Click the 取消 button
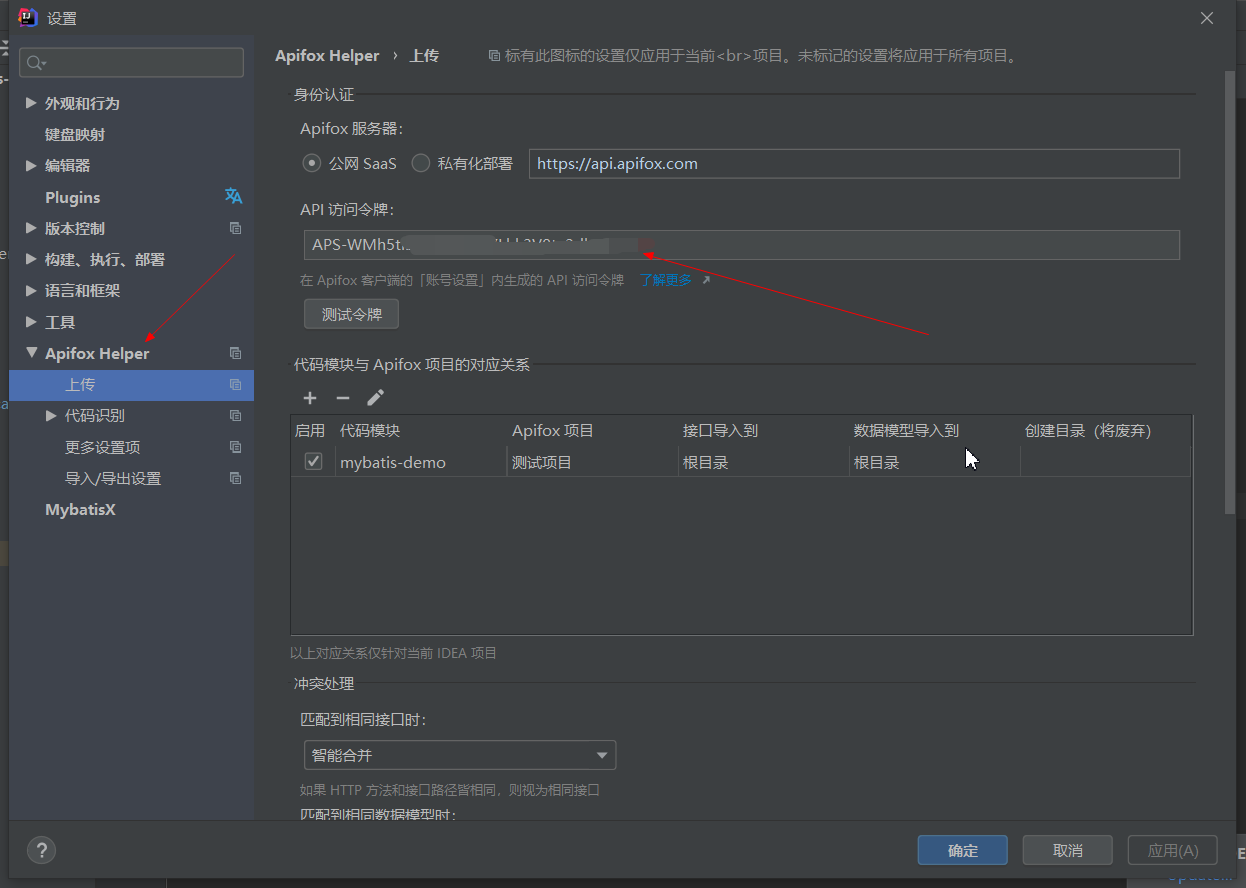Viewport: 1246px width, 888px height. (x=1068, y=850)
